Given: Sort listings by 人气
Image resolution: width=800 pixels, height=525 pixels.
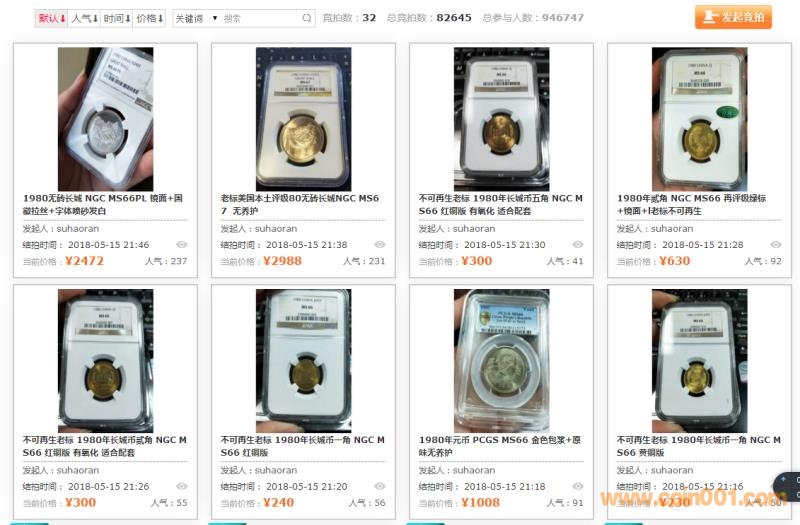Looking at the screenshot, I should click(84, 18).
